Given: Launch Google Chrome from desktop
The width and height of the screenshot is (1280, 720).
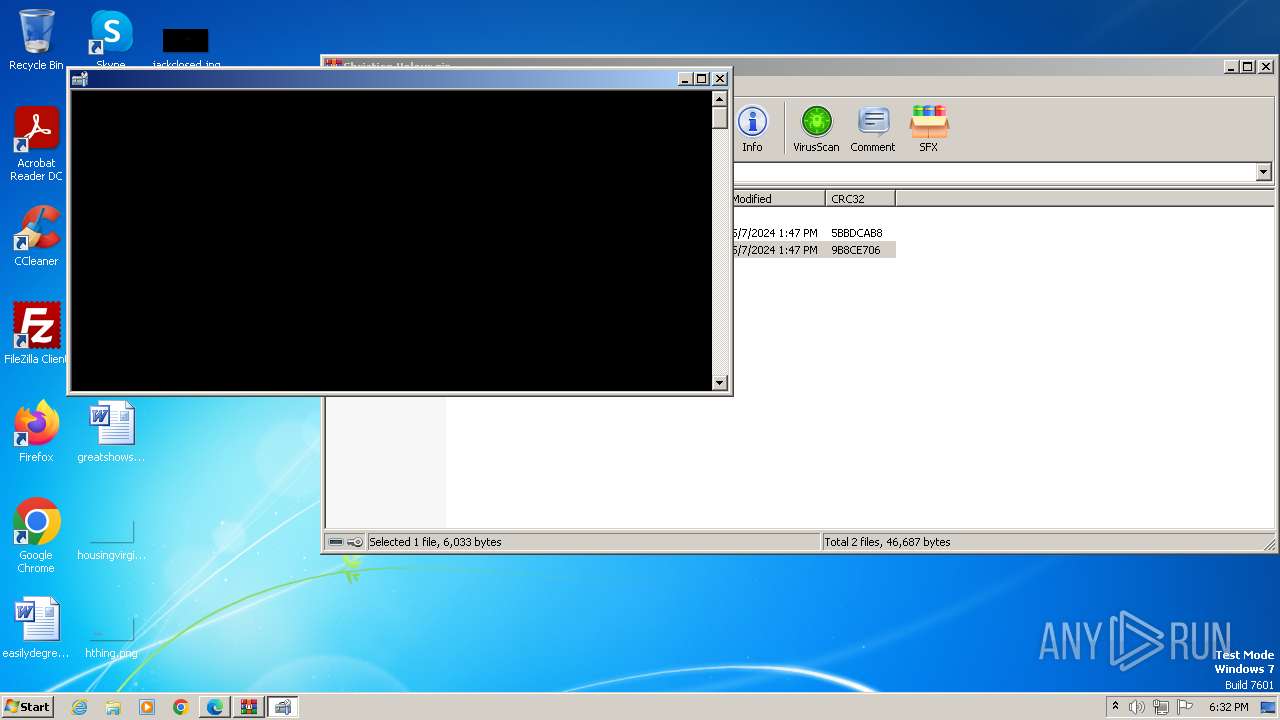Looking at the screenshot, I should click(x=36, y=536).
